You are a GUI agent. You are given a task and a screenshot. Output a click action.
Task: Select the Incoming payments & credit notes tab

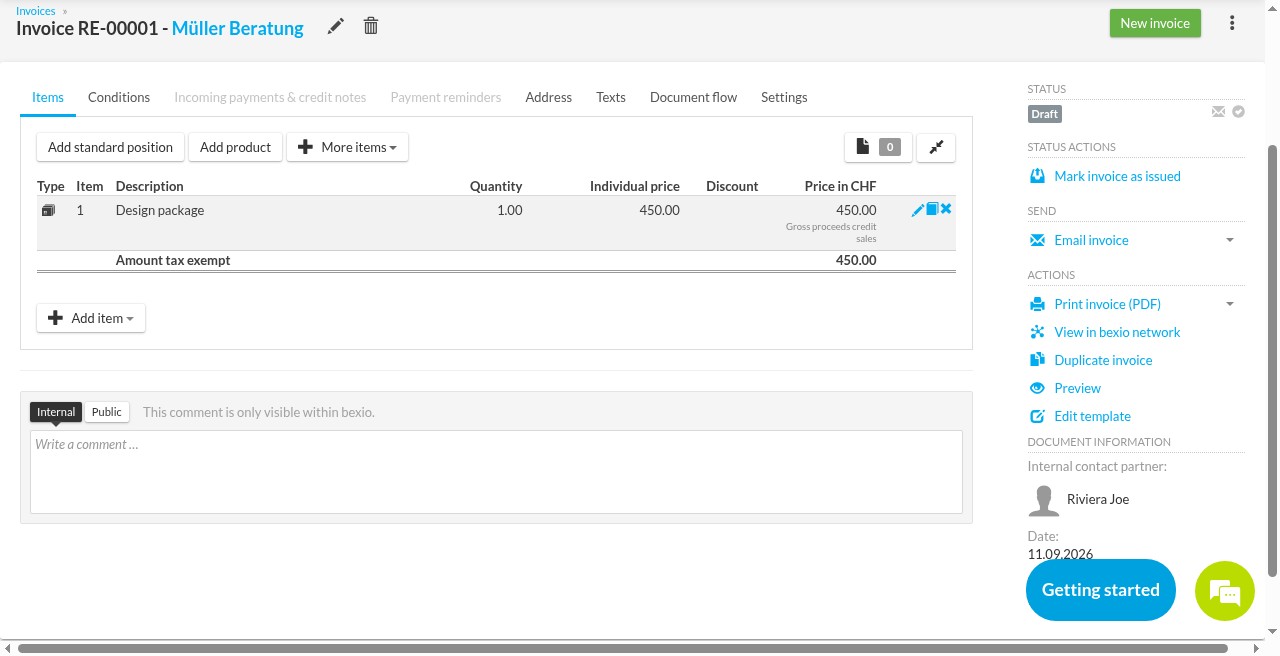coord(270,97)
